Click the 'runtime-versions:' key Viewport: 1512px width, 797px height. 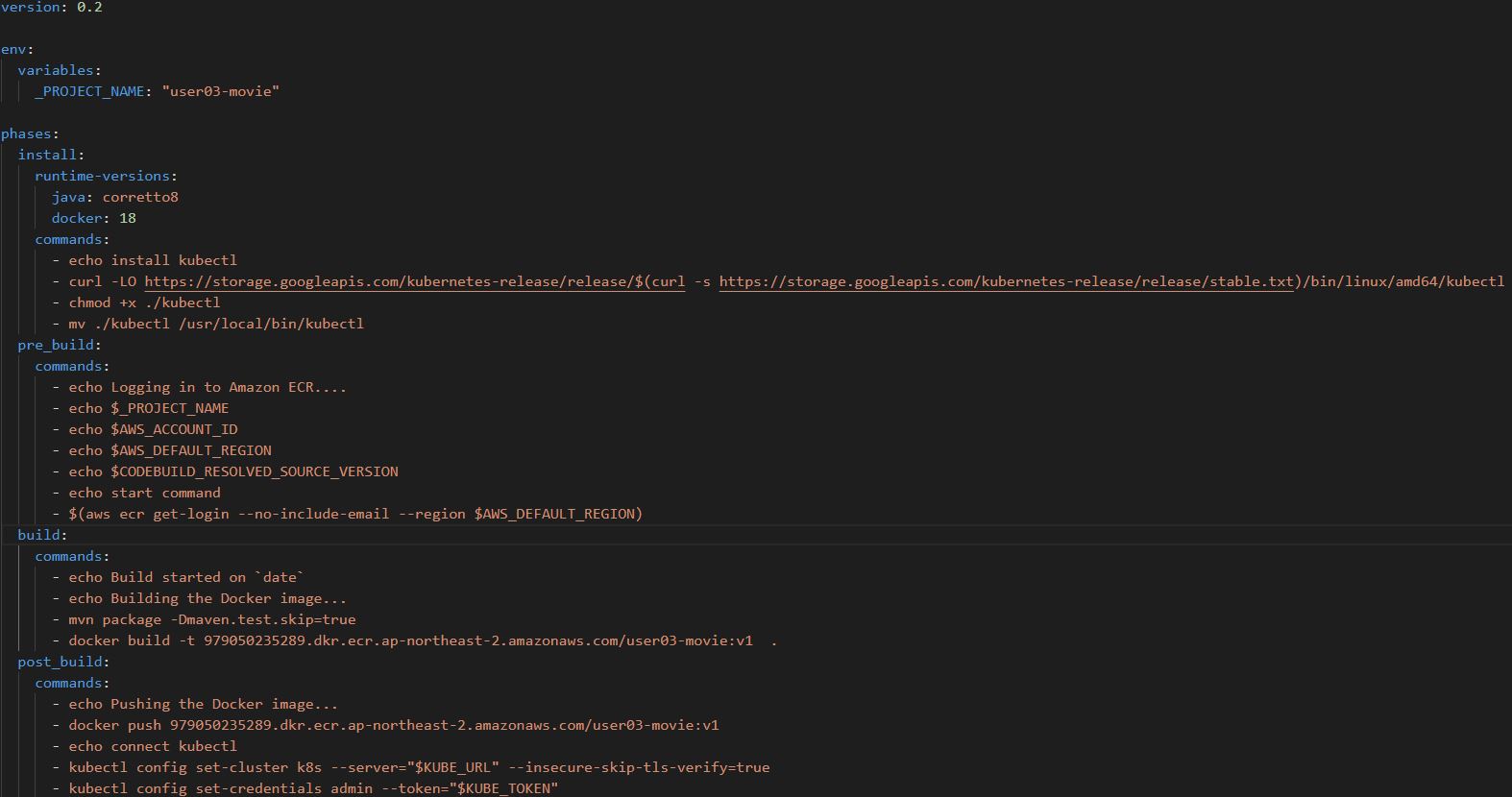click(x=106, y=176)
